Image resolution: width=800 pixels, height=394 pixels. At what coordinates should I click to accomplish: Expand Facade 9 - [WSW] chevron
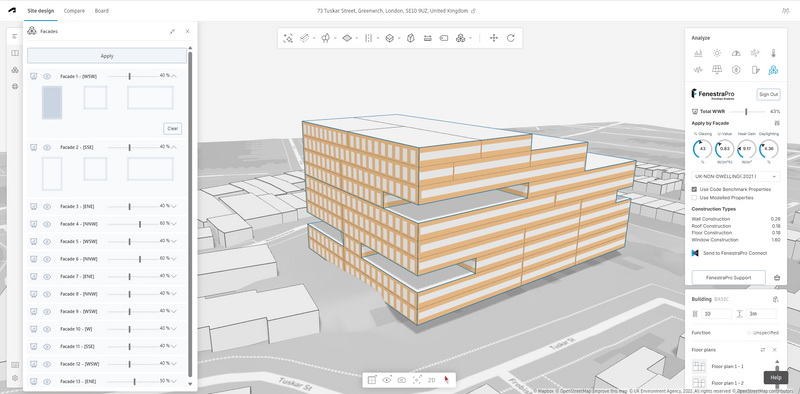174,311
